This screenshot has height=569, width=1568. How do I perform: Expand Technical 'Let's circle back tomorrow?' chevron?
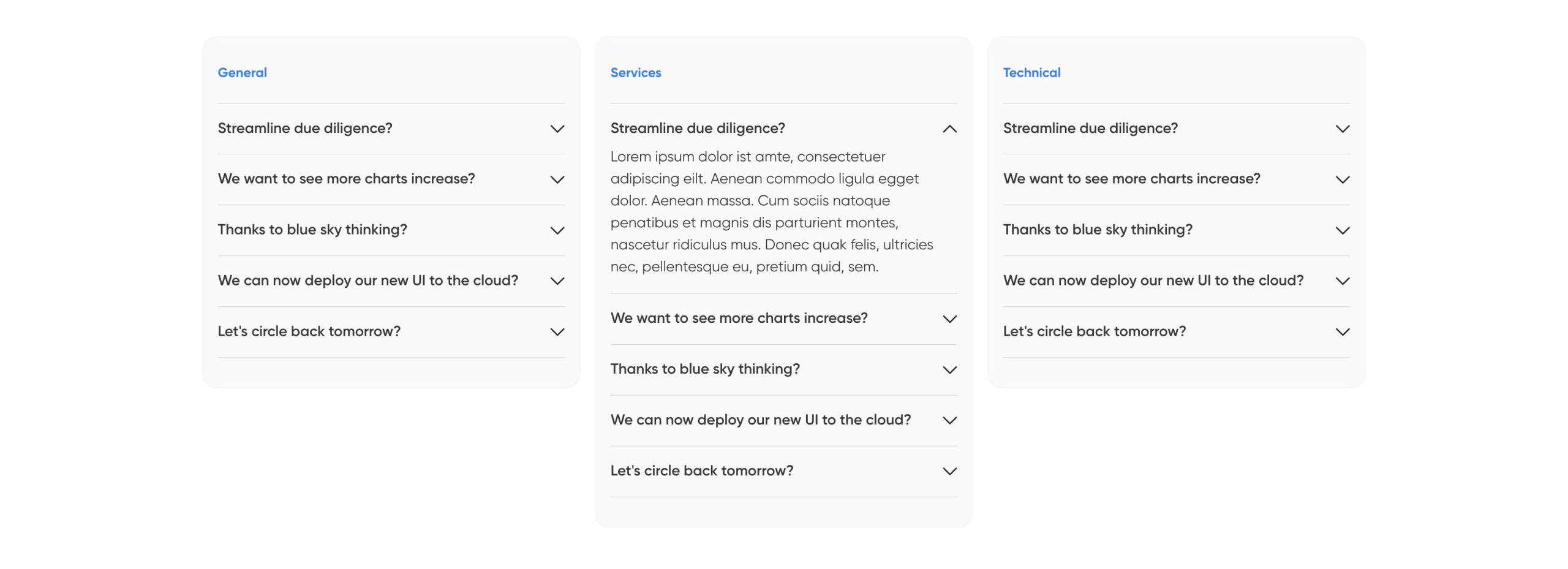point(1343,332)
